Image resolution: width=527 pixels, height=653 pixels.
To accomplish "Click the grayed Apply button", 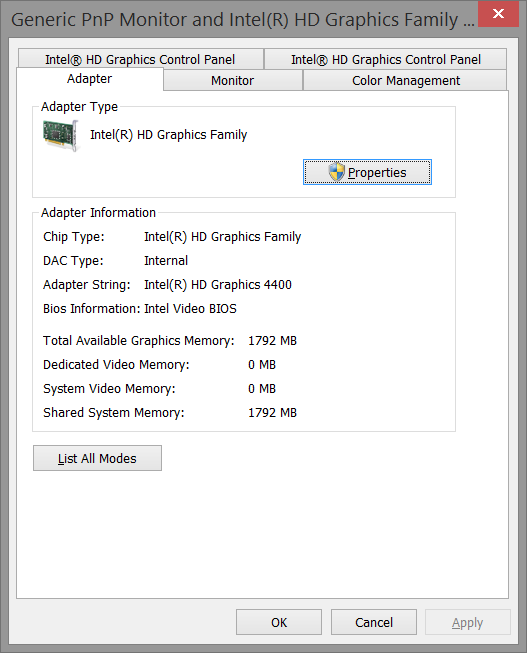I will (x=467, y=622).
